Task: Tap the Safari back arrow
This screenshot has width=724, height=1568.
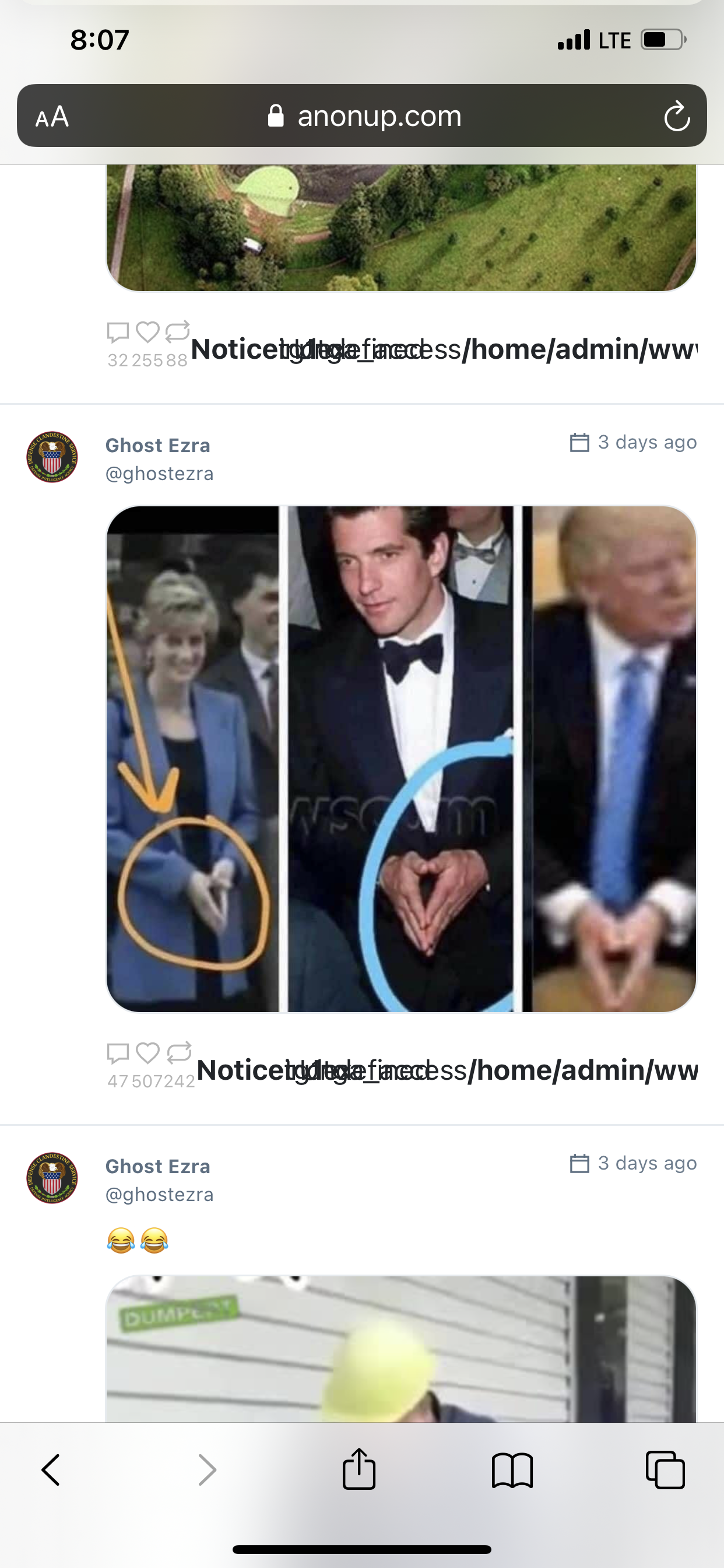Action: point(51,1470)
